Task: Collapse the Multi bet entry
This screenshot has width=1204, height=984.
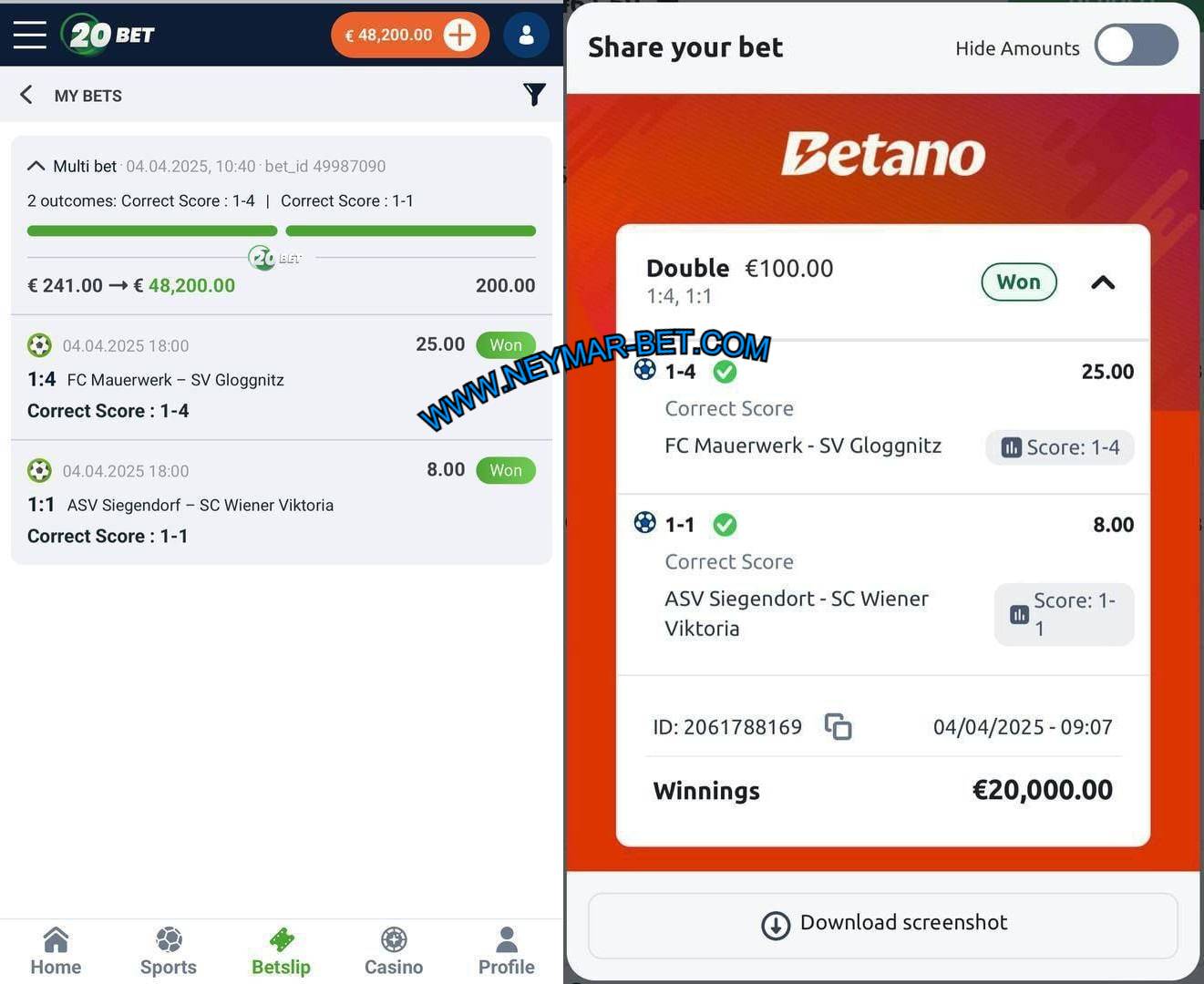Action: (36, 166)
